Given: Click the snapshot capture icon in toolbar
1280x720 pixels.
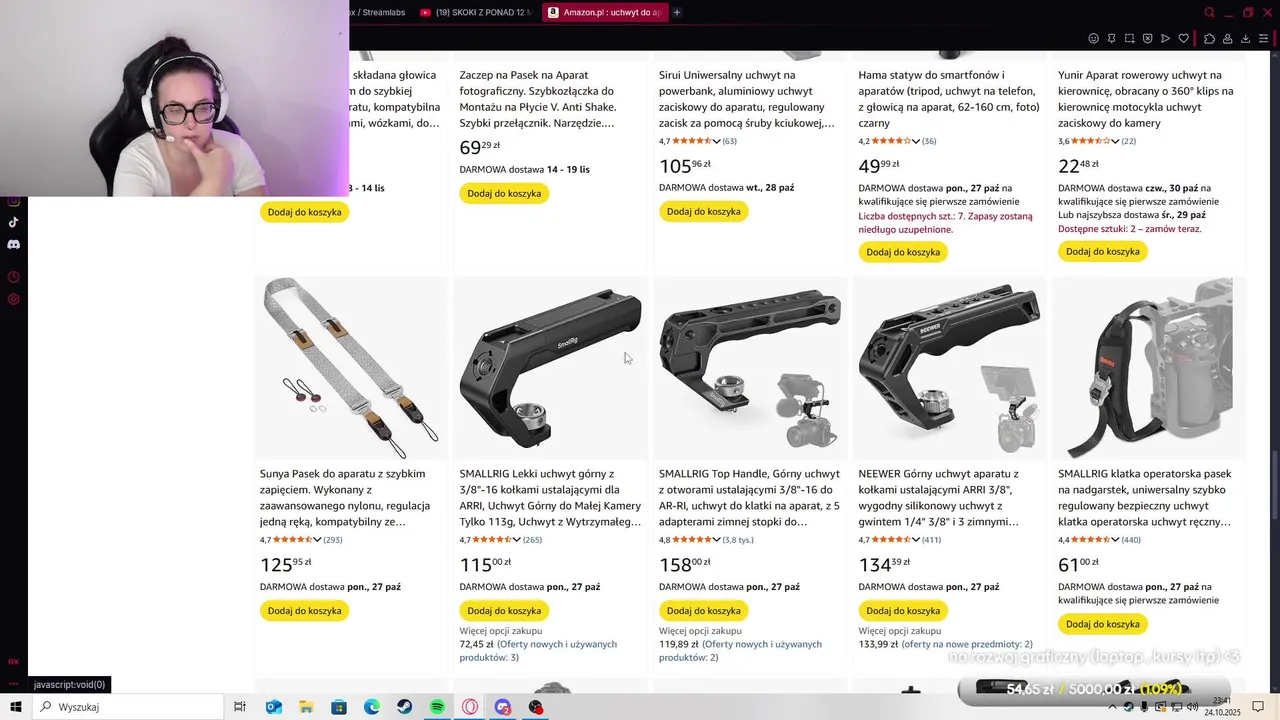Looking at the screenshot, I should 1129,39.
